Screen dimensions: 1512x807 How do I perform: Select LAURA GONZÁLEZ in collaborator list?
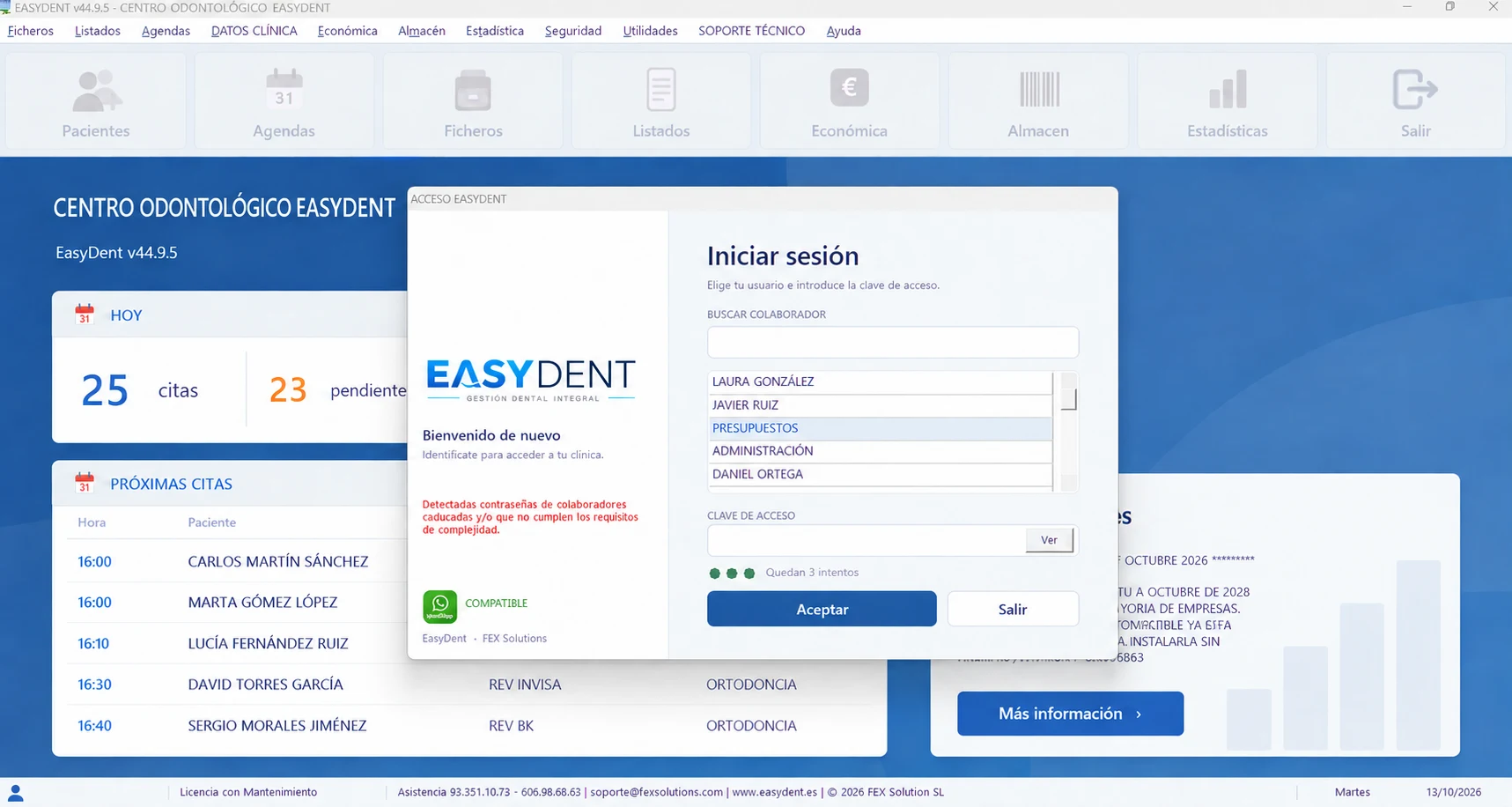(x=880, y=381)
